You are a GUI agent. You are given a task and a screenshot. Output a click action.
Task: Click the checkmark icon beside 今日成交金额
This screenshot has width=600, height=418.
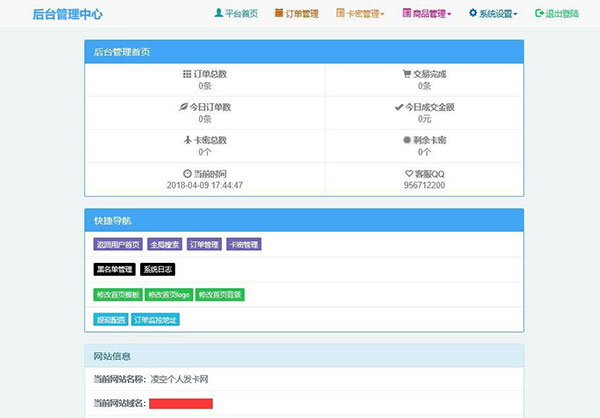pyautogui.click(x=399, y=107)
